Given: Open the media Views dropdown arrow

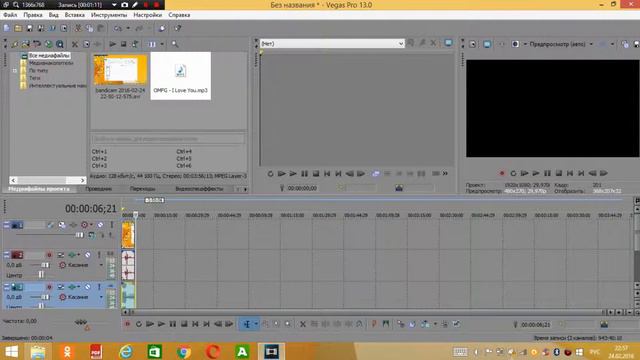Looking at the screenshot, I should pyautogui.click(x=162, y=44).
